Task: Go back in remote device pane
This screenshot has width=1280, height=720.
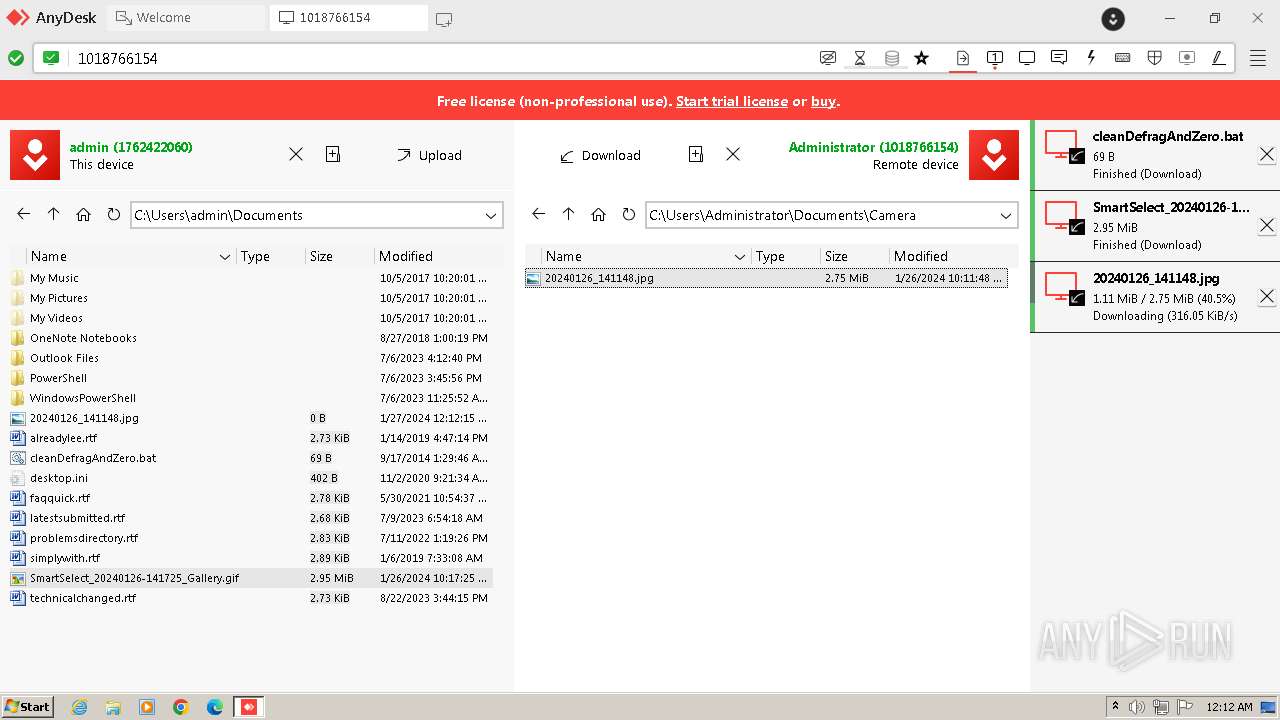Action: [x=539, y=214]
